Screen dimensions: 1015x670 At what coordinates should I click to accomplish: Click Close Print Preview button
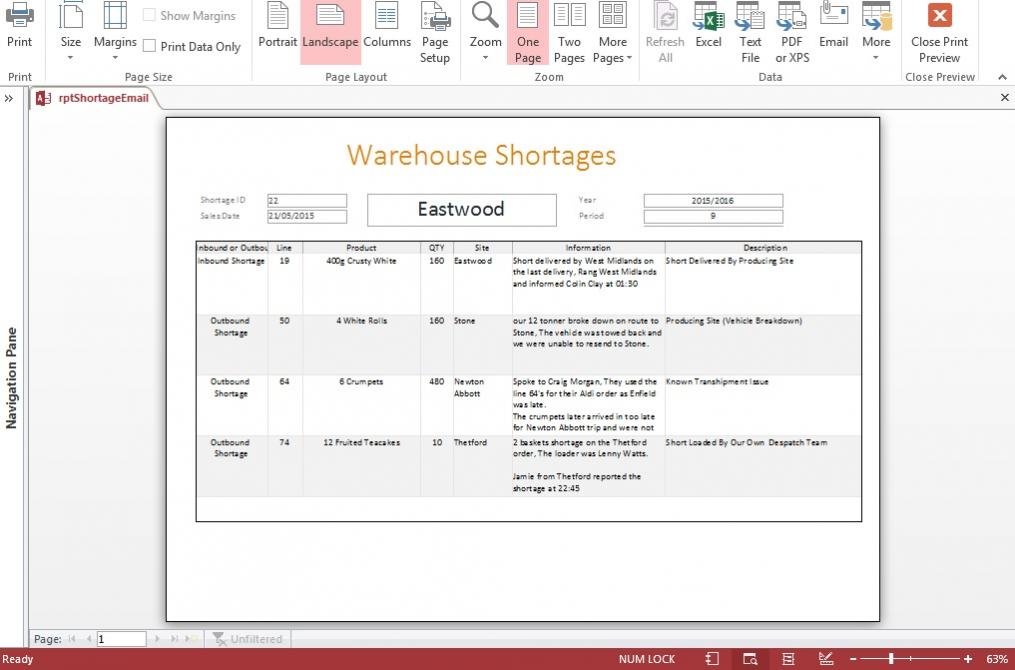(939, 32)
